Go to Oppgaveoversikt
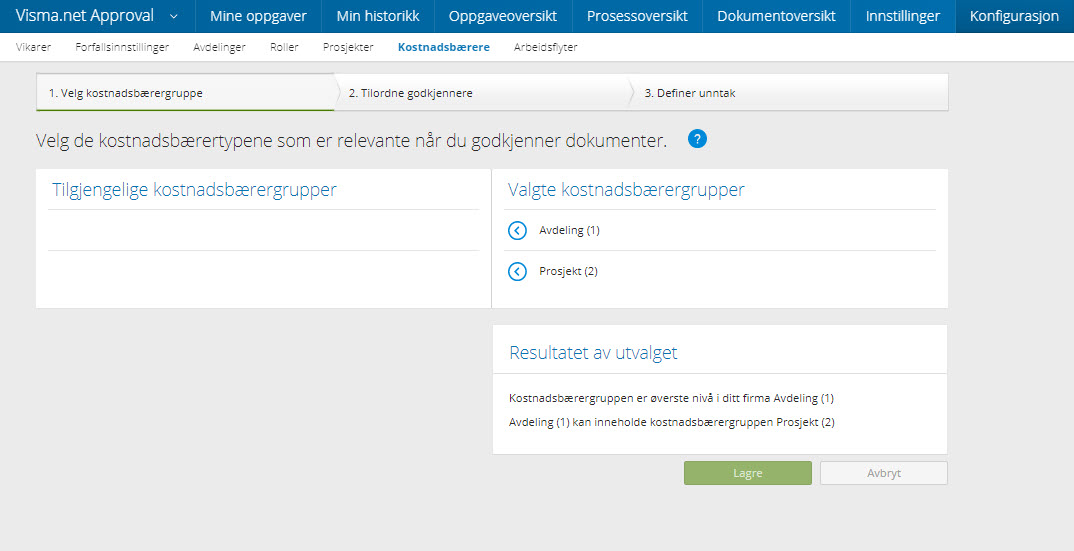Viewport: 1074px width, 551px height. [503, 16]
